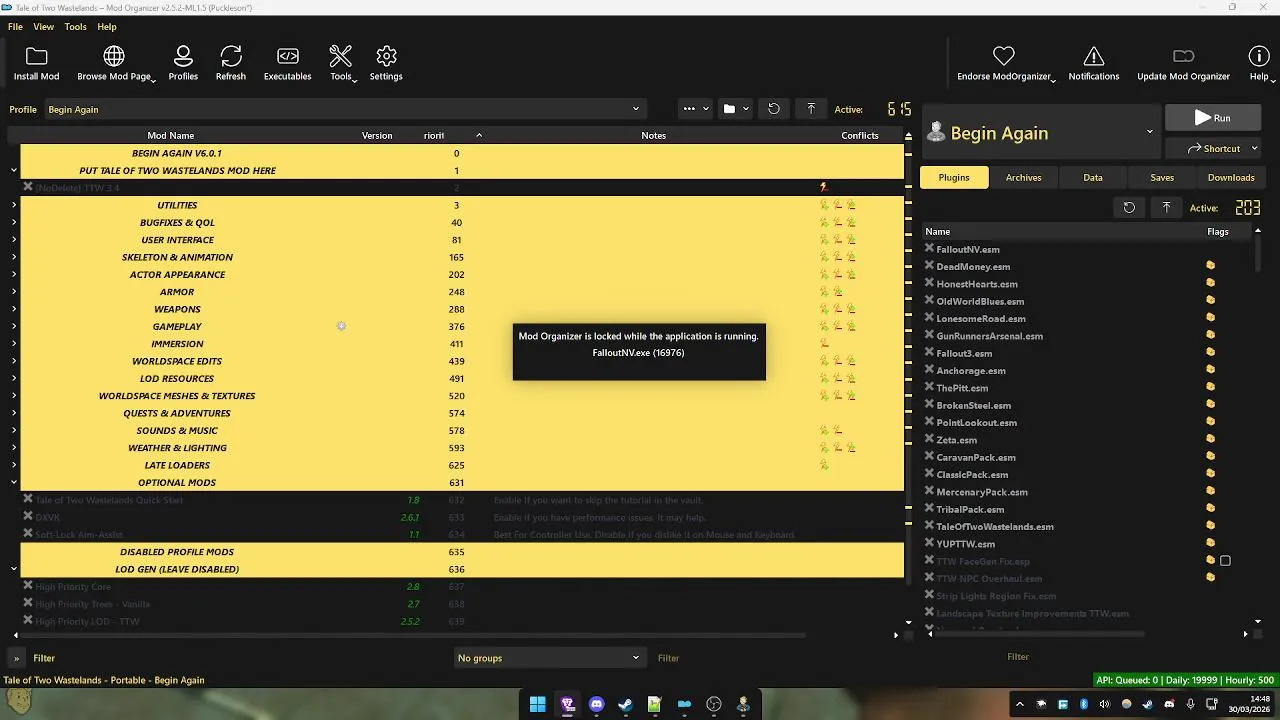Click the Tools wrench icon in the toolbar

(340, 57)
